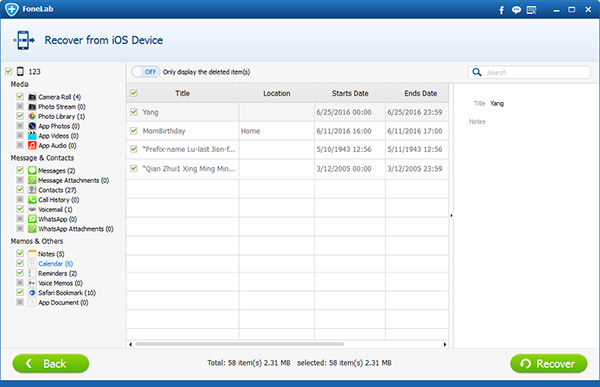
Task: Click the Reminders icon
Action: (32, 273)
